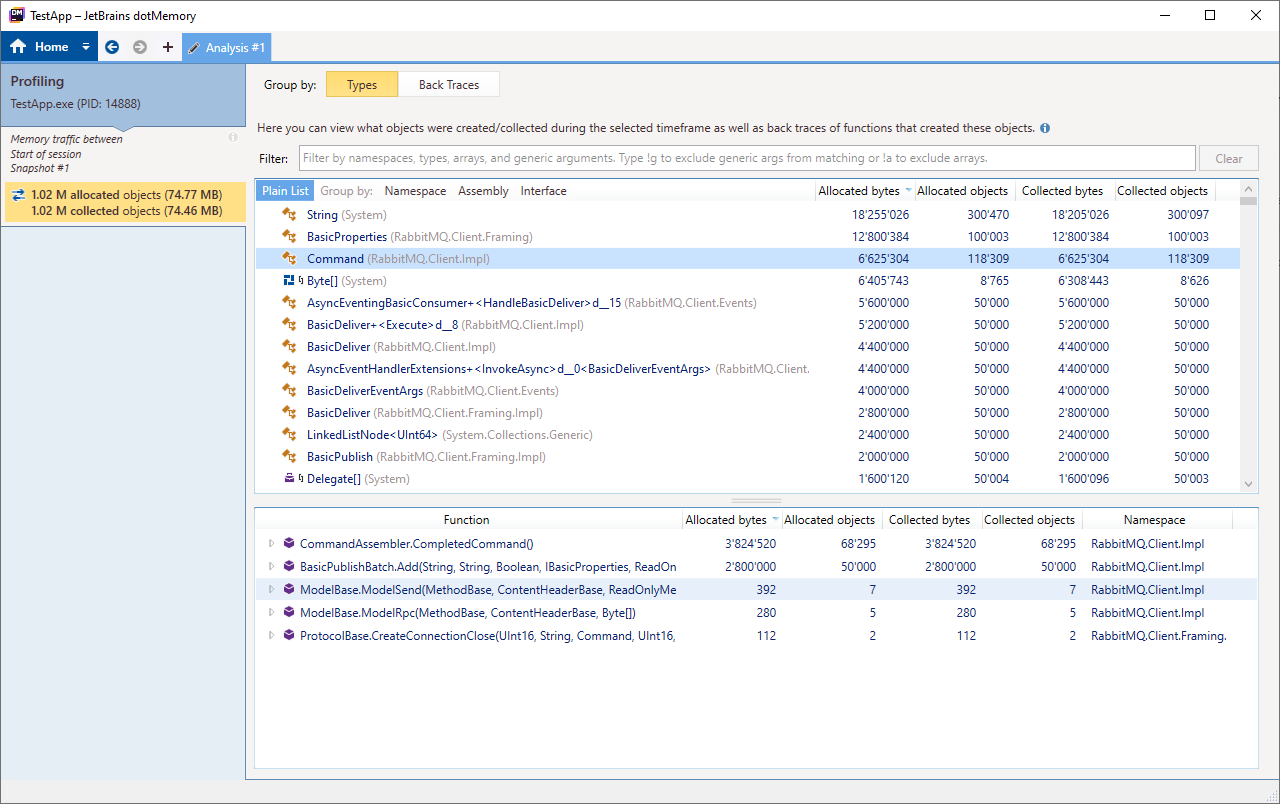The height and width of the screenshot is (804, 1280).
Task: Sort by Collected objects column in types list
Action: pyautogui.click(x=1162, y=191)
